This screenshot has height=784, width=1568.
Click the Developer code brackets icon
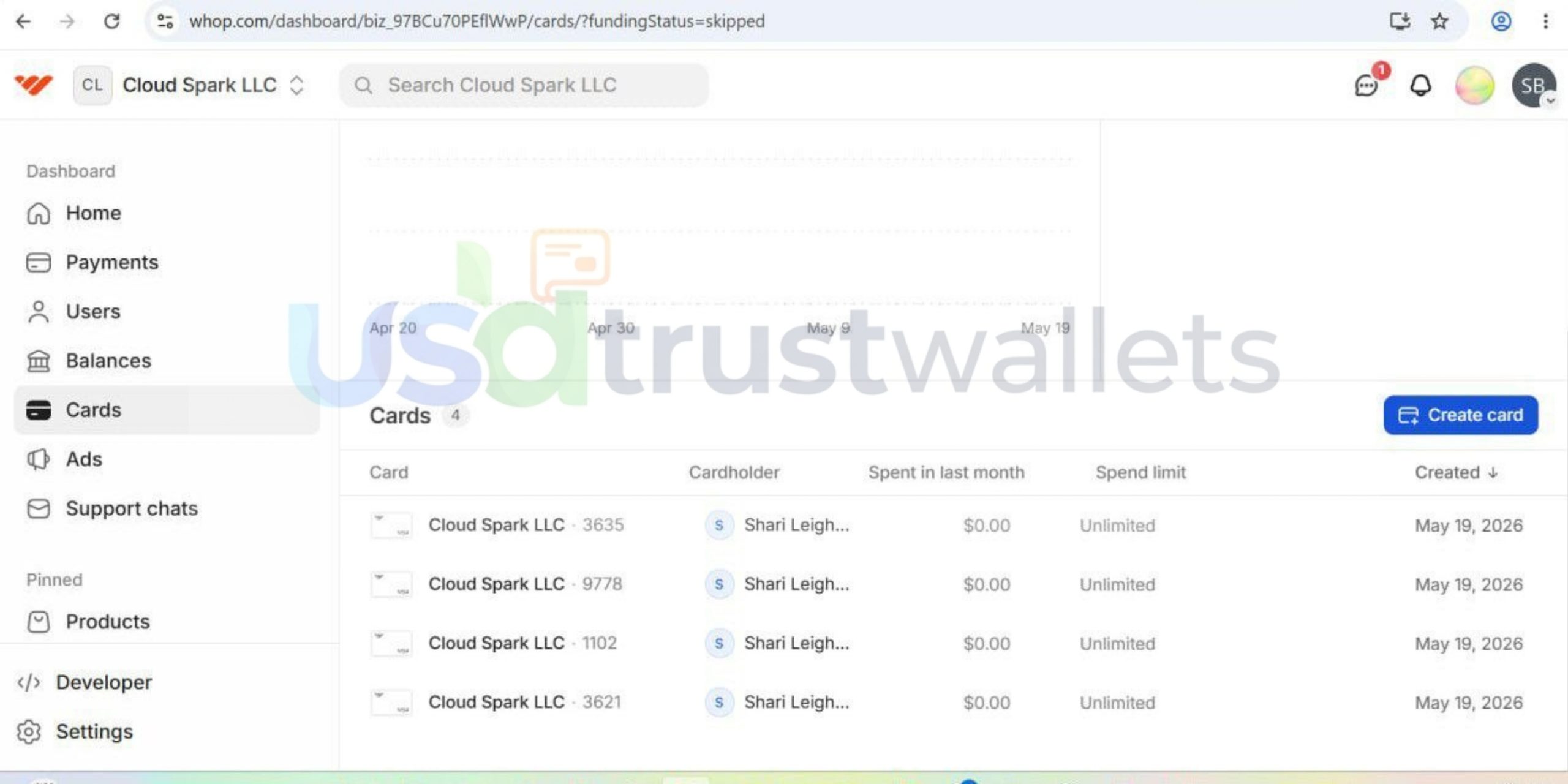tap(29, 682)
